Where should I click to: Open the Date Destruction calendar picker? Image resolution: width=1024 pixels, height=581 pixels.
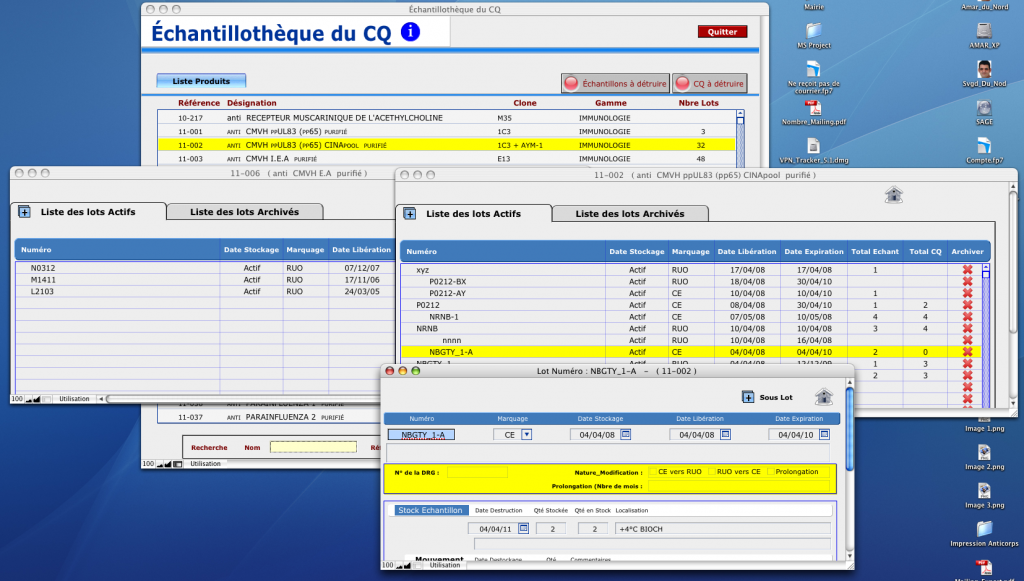coord(523,528)
